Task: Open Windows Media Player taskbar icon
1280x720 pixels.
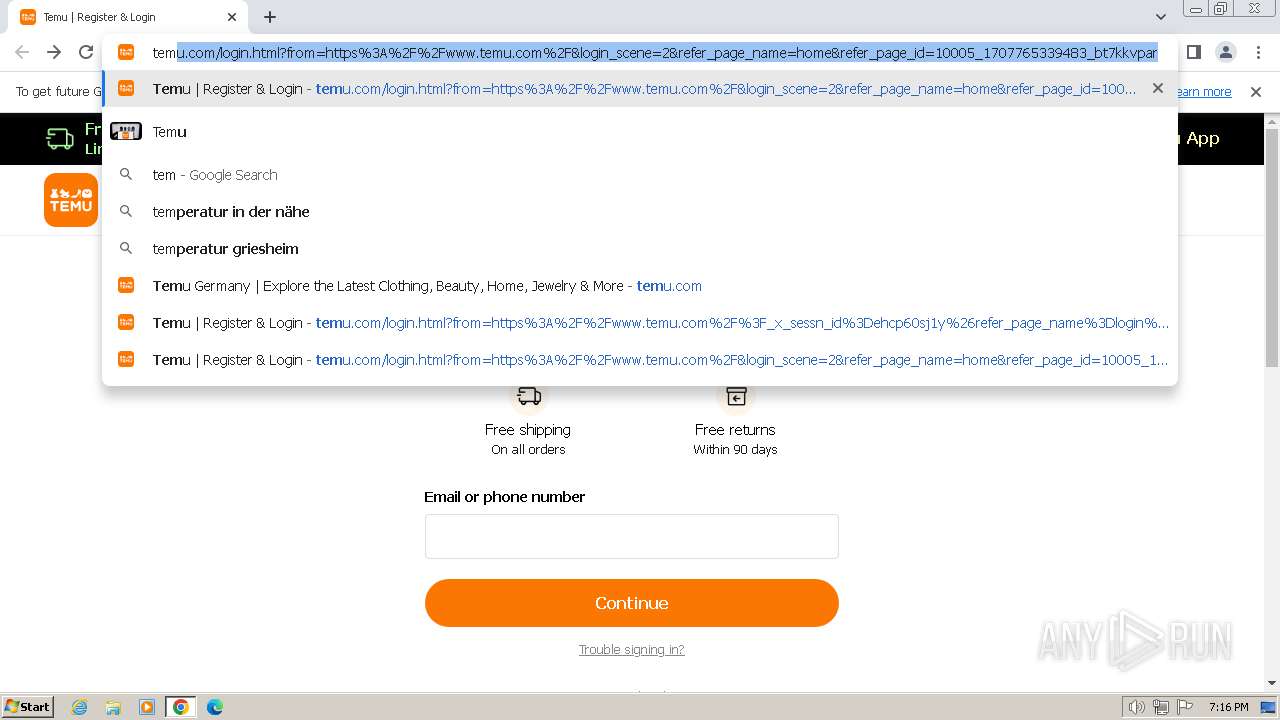Action: [x=147, y=707]
